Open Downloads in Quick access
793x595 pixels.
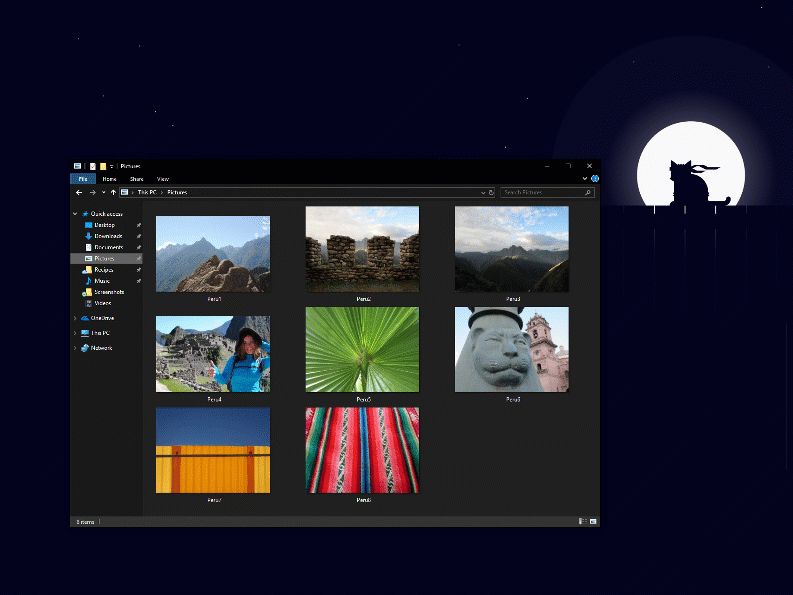[x=108, y=236]
